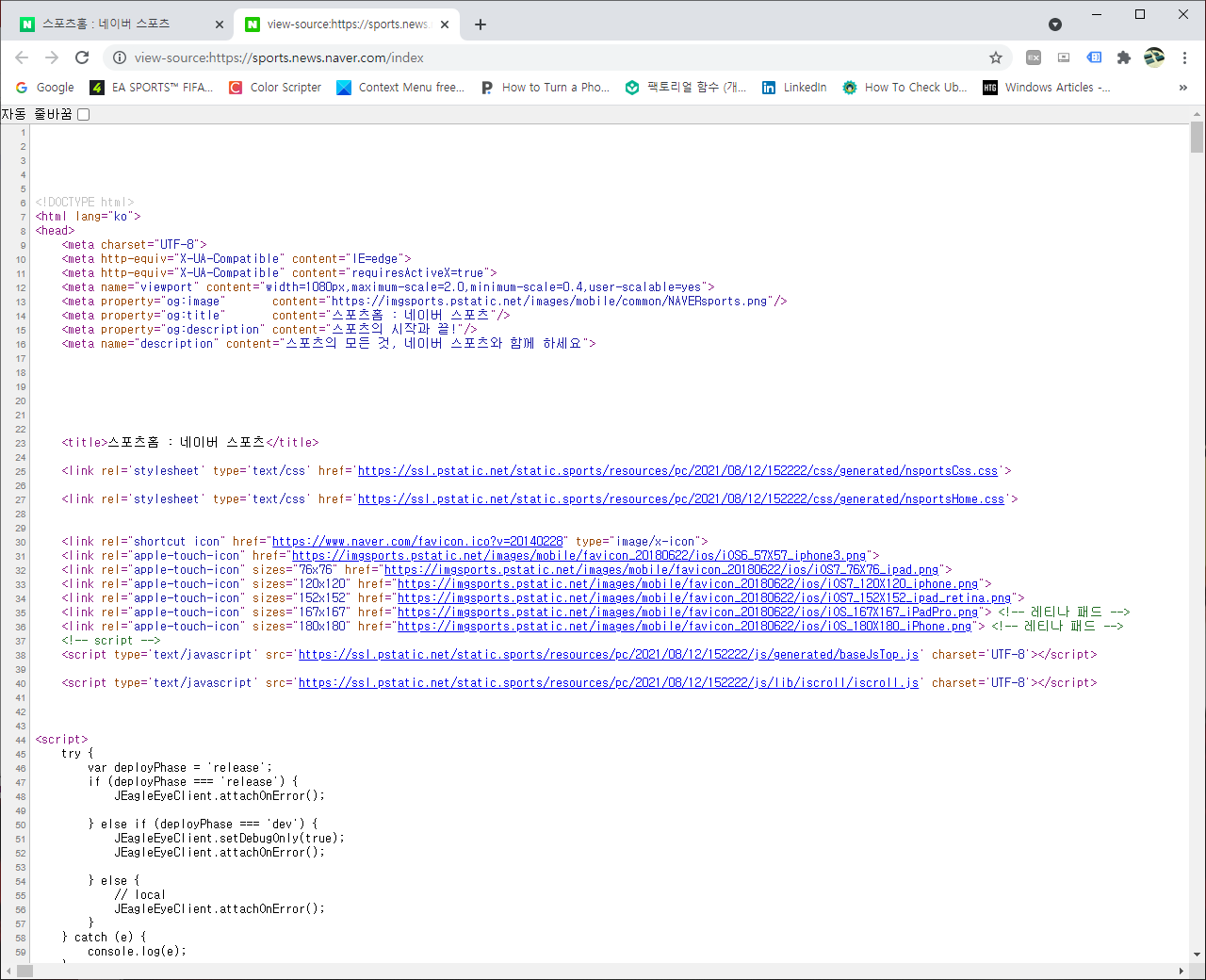Open Windows Articles bookmark

tap(1047, 88)
